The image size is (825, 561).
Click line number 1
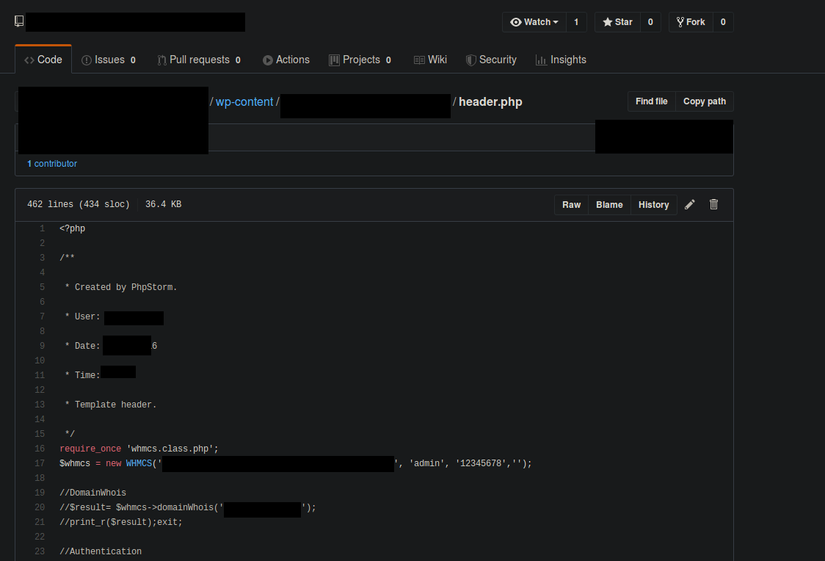tap(42, 228)
